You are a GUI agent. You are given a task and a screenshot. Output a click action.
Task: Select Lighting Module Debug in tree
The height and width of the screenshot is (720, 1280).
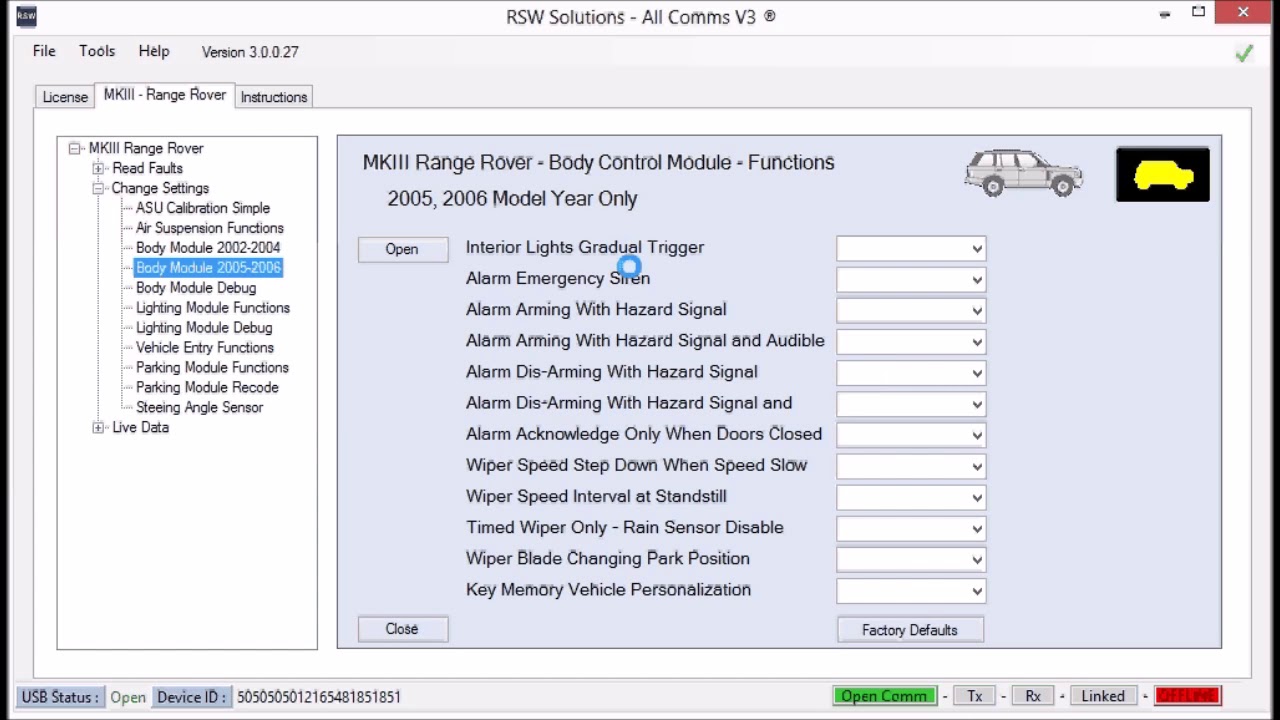click(x=204, y=328)
